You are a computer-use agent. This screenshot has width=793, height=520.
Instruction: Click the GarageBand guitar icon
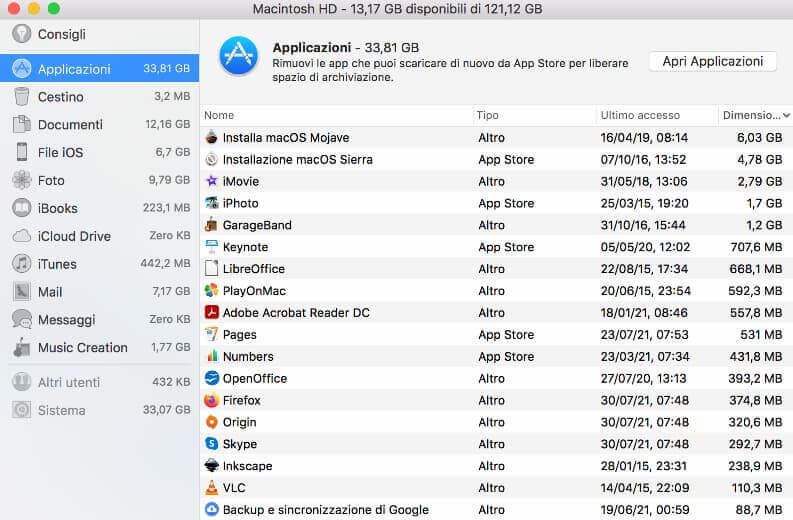coord(211,225)
